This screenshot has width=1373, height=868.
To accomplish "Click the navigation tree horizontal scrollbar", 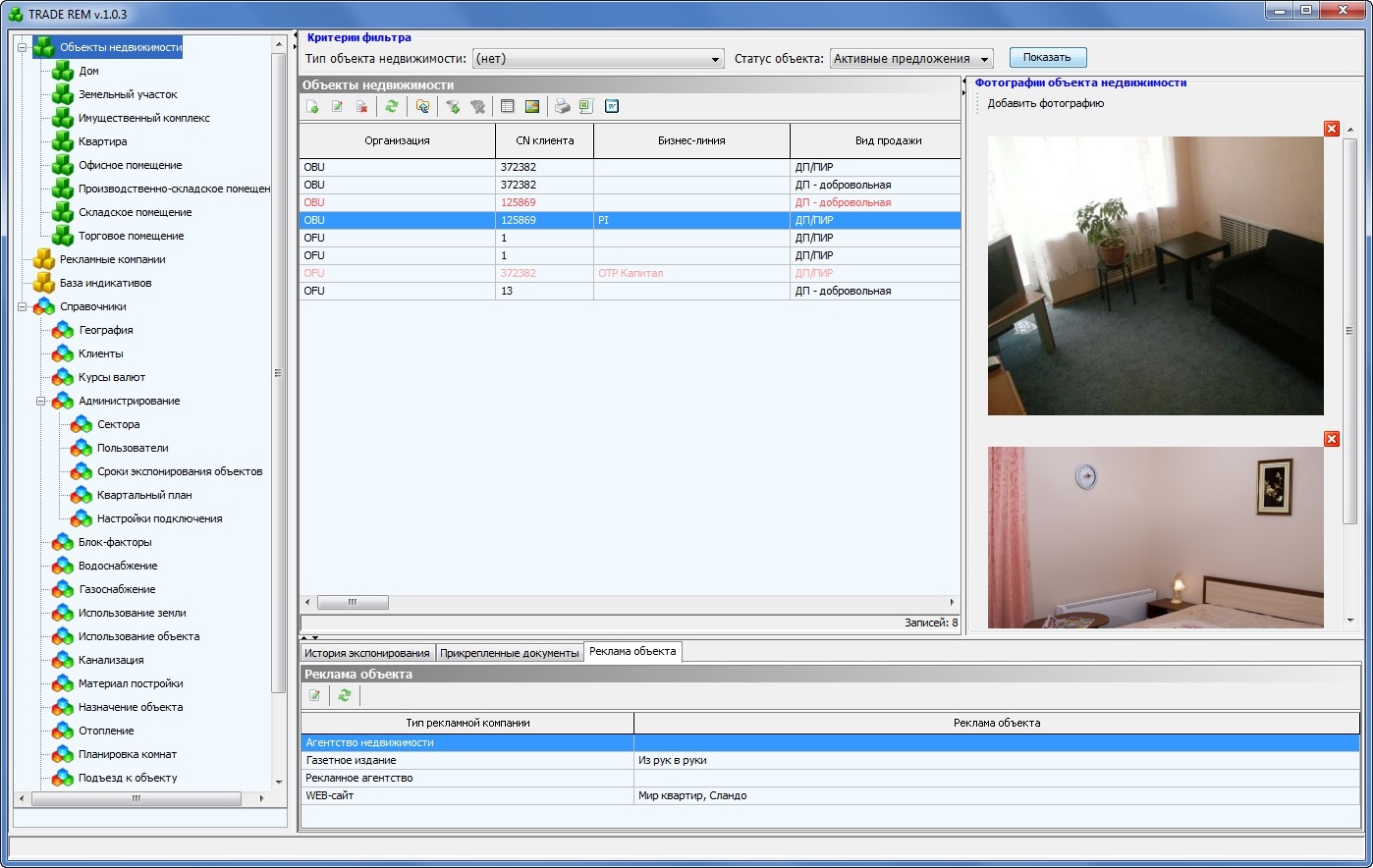I will click(137, 798).
